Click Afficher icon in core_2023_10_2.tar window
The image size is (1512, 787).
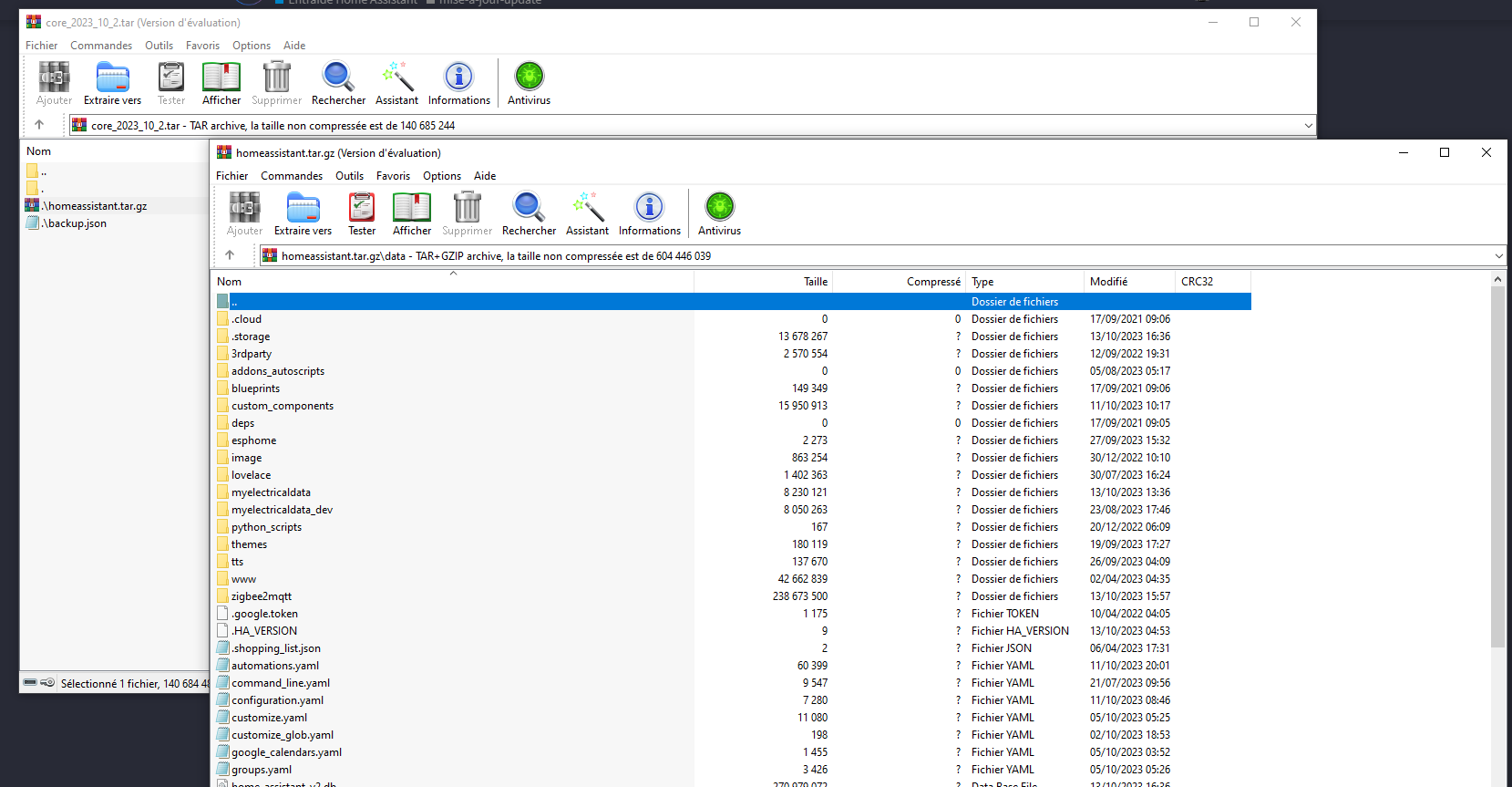pos(221,77)
